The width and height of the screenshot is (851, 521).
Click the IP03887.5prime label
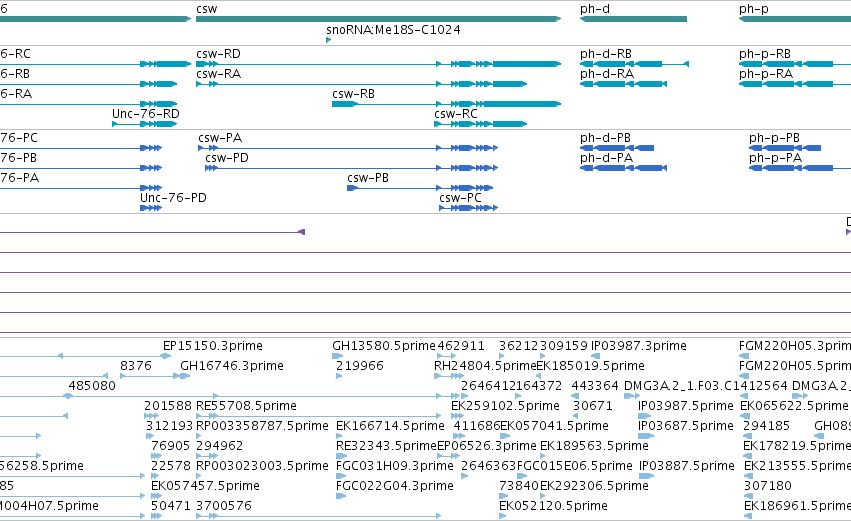687,466
